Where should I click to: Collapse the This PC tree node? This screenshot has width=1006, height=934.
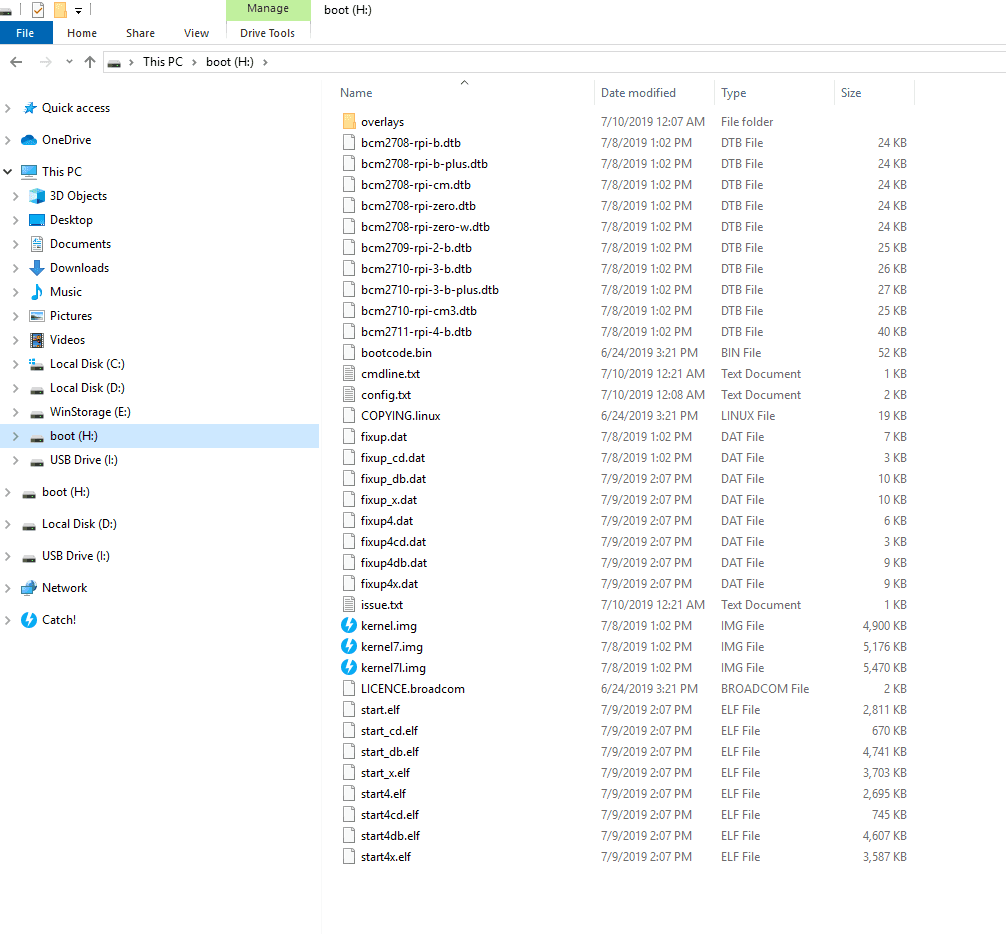coord(8,172)
